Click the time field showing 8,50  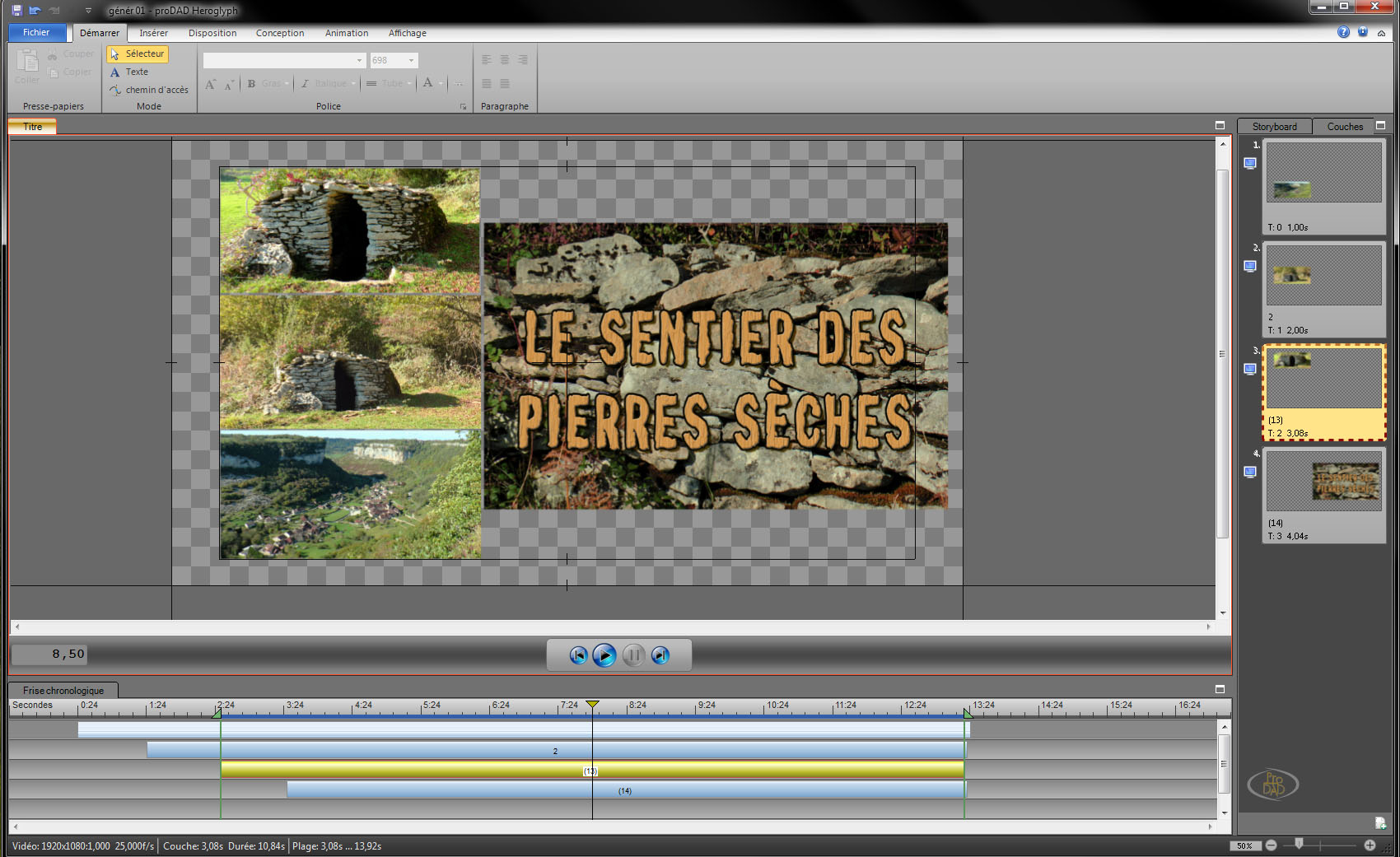[49, 654]
